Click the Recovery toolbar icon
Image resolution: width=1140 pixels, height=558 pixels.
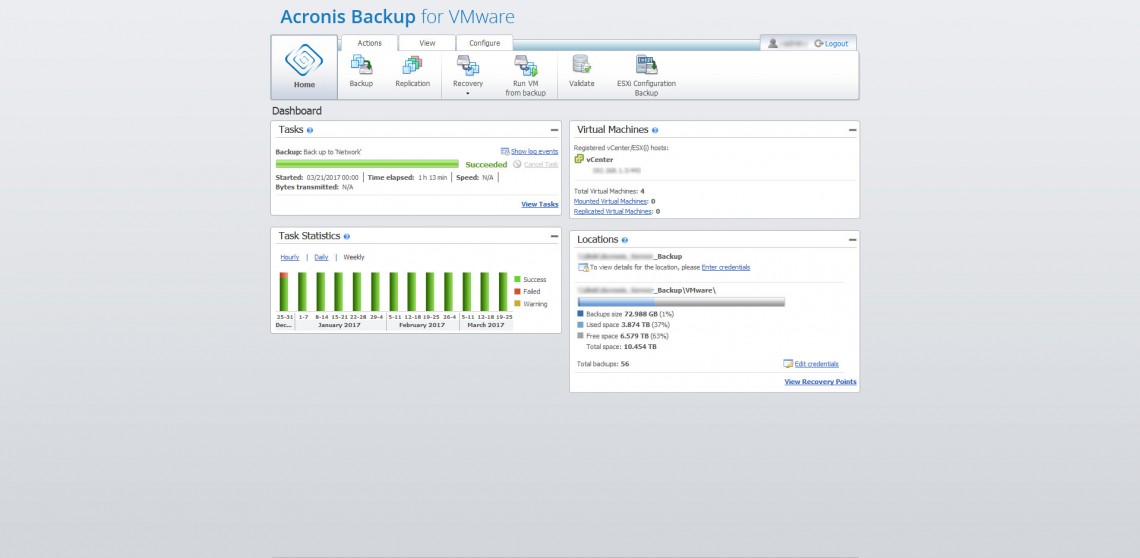pos(467,65)
